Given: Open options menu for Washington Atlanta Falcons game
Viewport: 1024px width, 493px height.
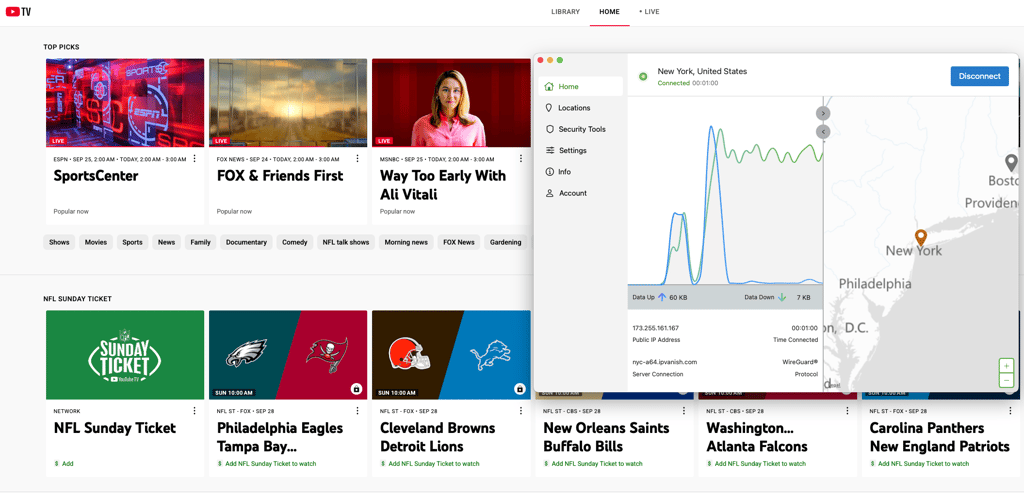Looking at the screenshot, I should pos(847,411).
